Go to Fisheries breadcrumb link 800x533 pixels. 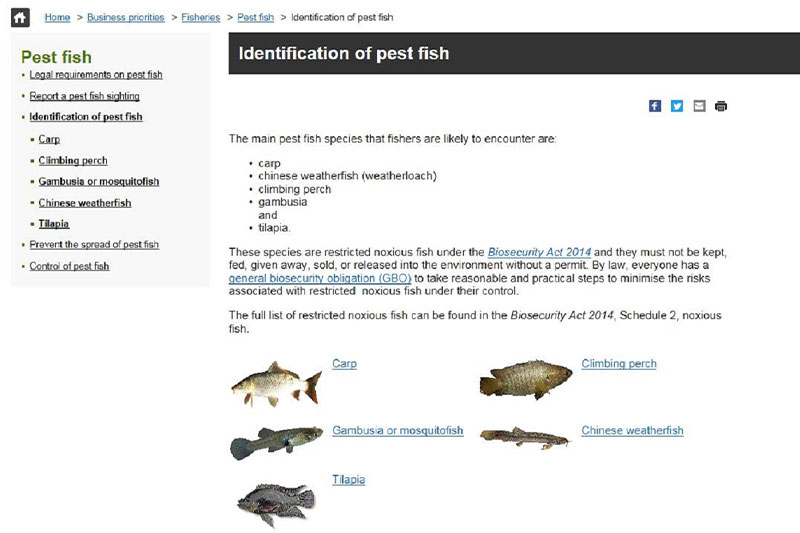point(201,17)
